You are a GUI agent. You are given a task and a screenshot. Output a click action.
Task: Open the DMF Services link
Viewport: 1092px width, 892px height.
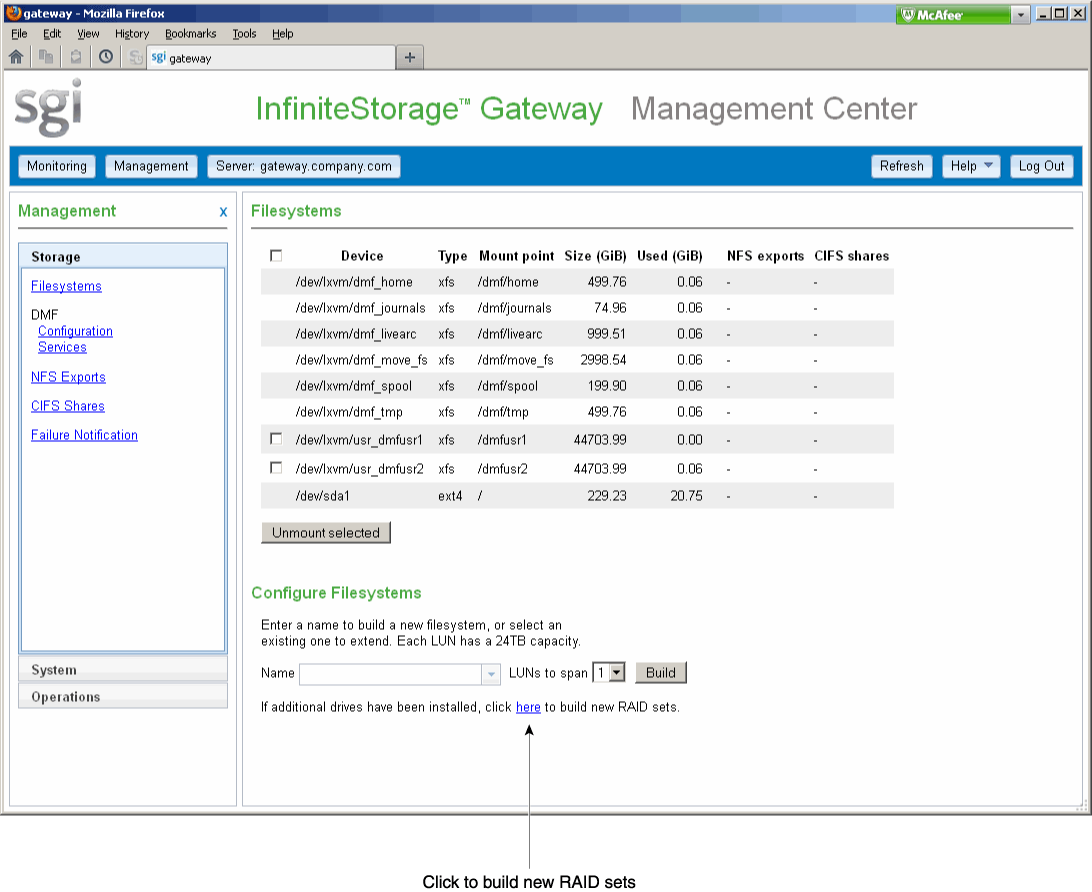62,347
